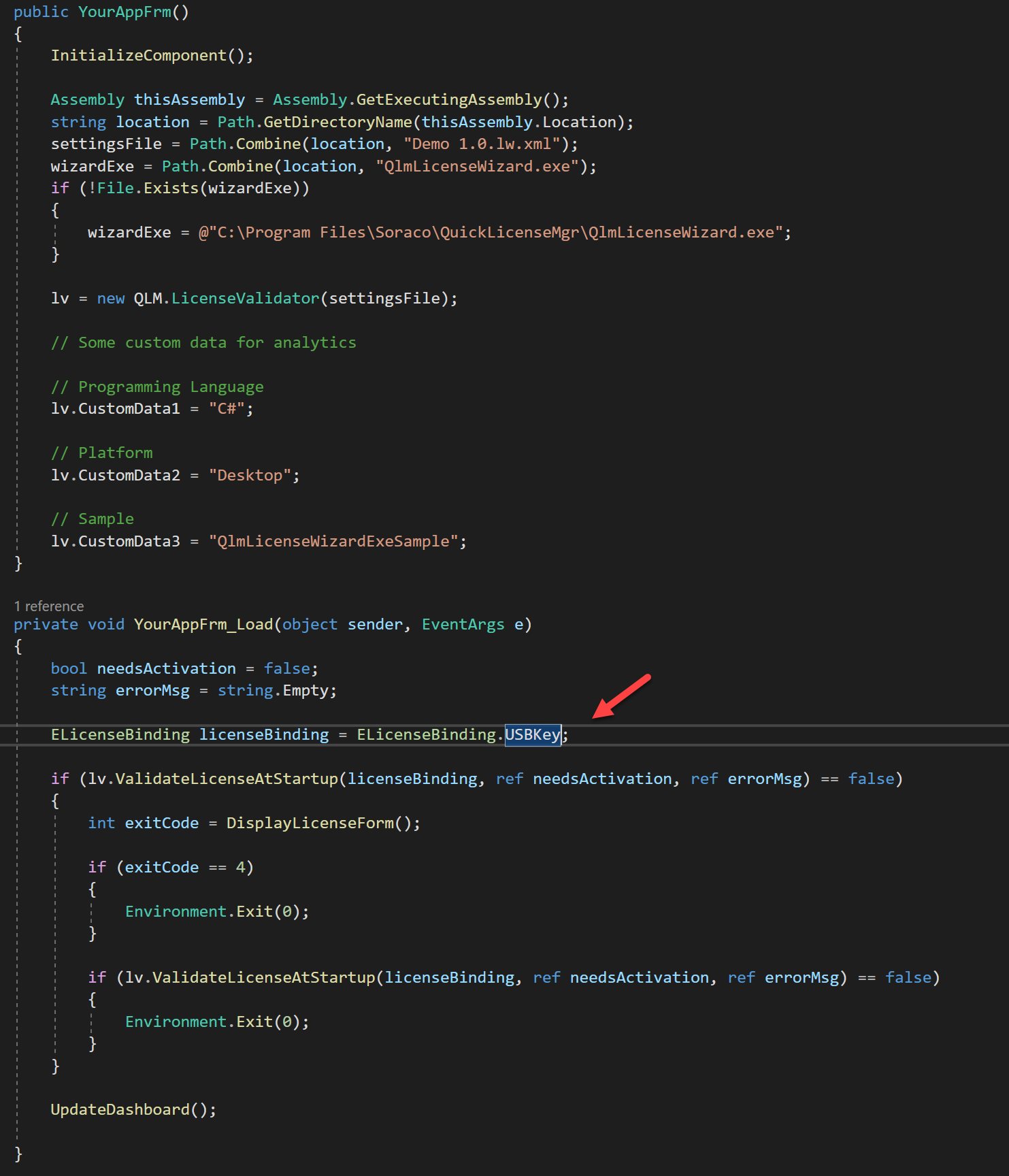
Task: Click the bool keyword before needsActivation
Action: [x=69, y=668]
